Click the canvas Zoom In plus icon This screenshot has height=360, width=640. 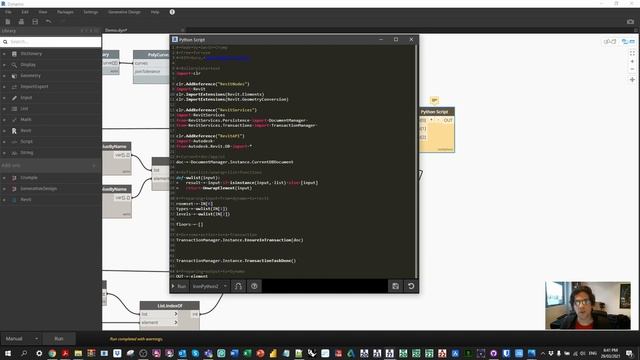click(x=632, y=61)
